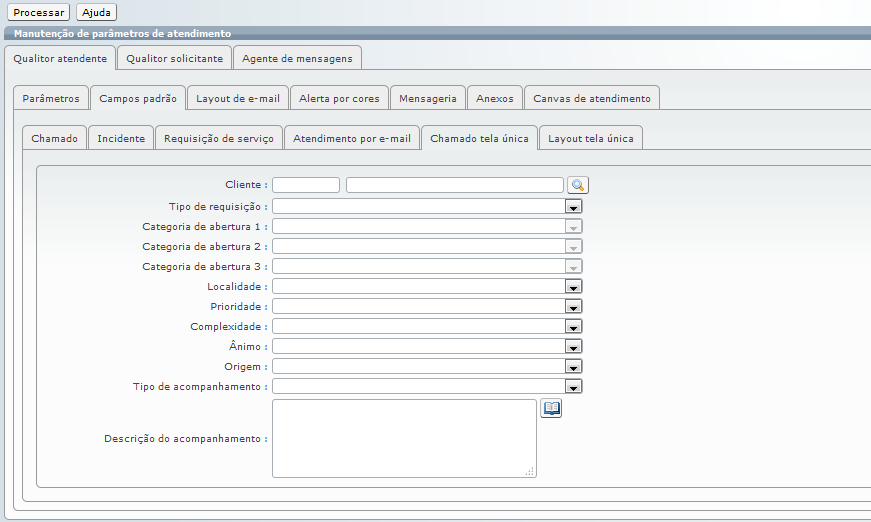This screenshot has height=522, width=871.
Task: Click the Cliente search magnifier icon
Action: tap(578, 185)
